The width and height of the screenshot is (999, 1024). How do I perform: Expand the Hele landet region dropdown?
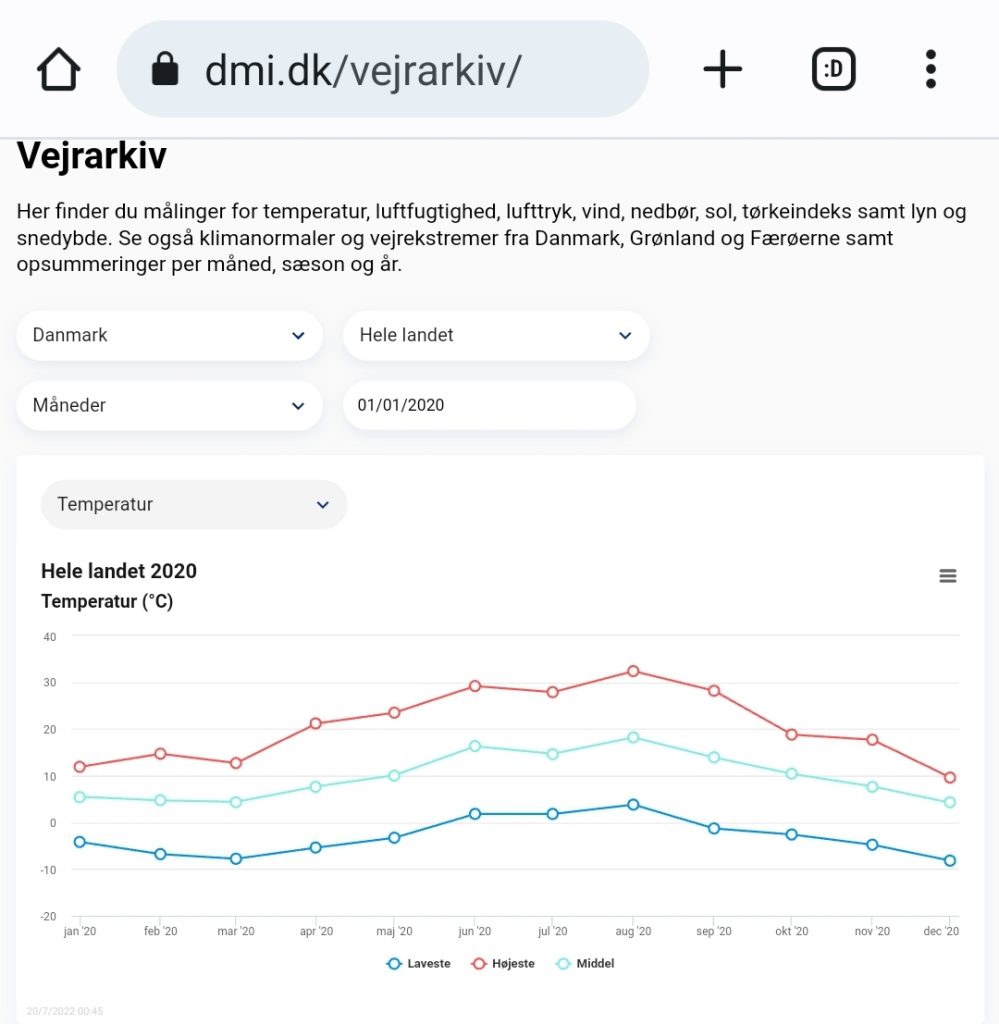(x=496, y=335)
